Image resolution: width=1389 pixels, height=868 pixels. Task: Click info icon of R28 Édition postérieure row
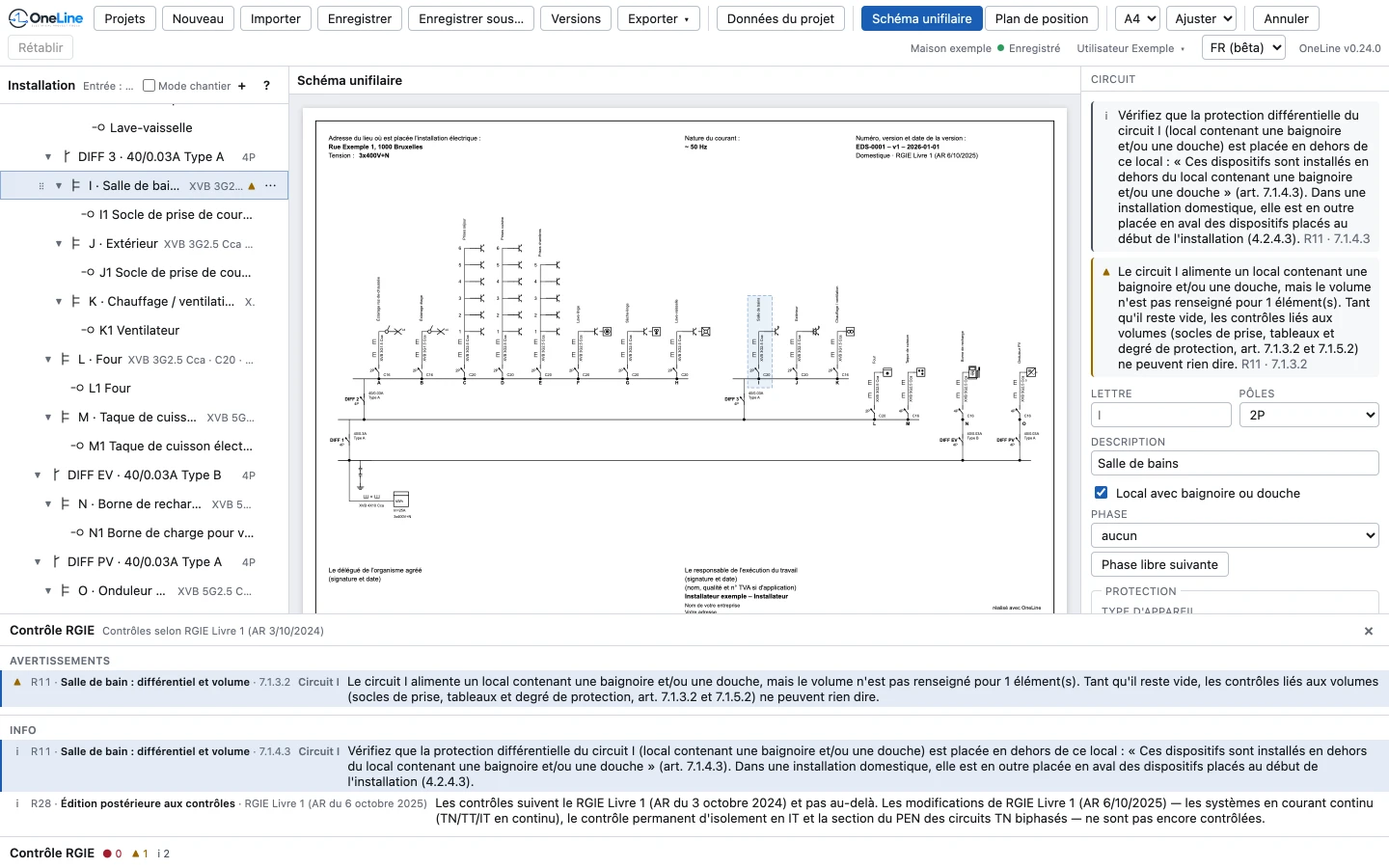[17, 803]
